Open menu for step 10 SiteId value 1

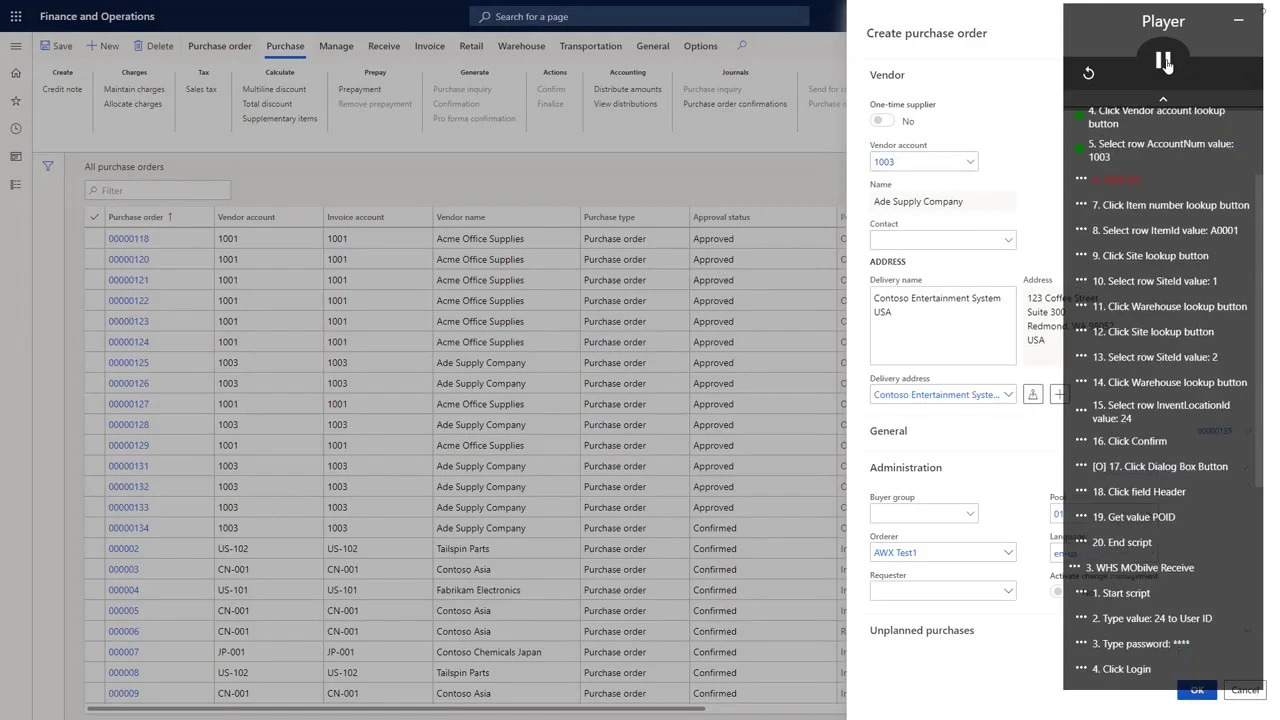(x=1081, y=280)
